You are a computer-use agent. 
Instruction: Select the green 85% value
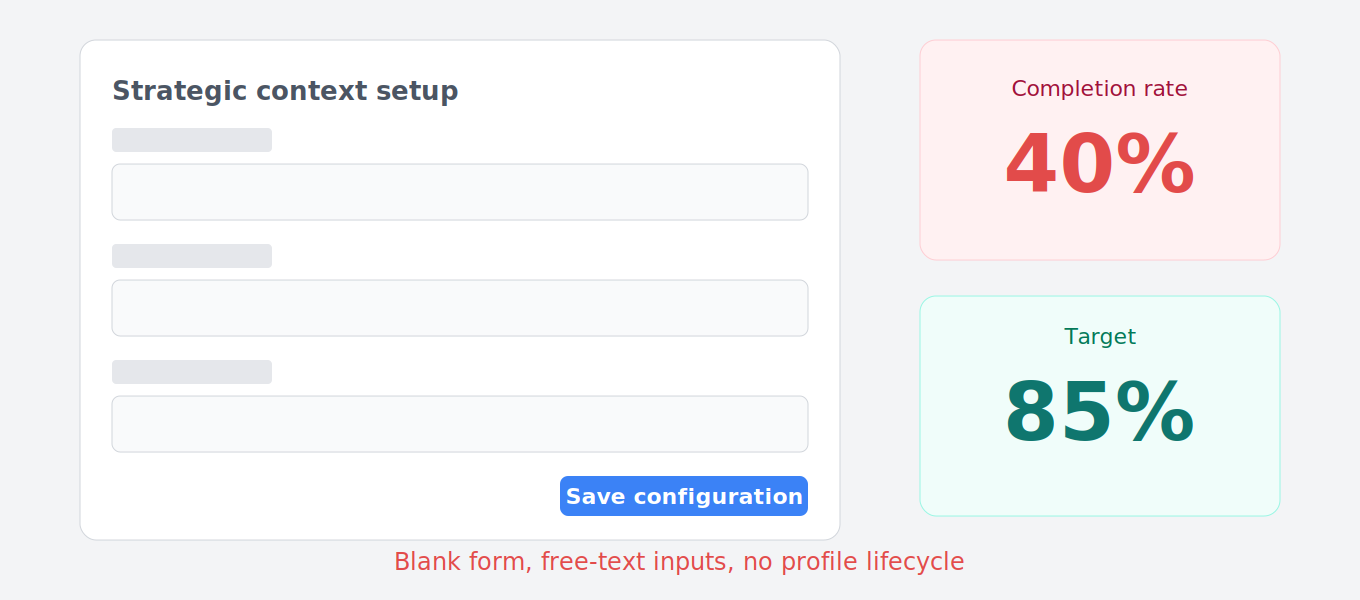pos(1099,413)
